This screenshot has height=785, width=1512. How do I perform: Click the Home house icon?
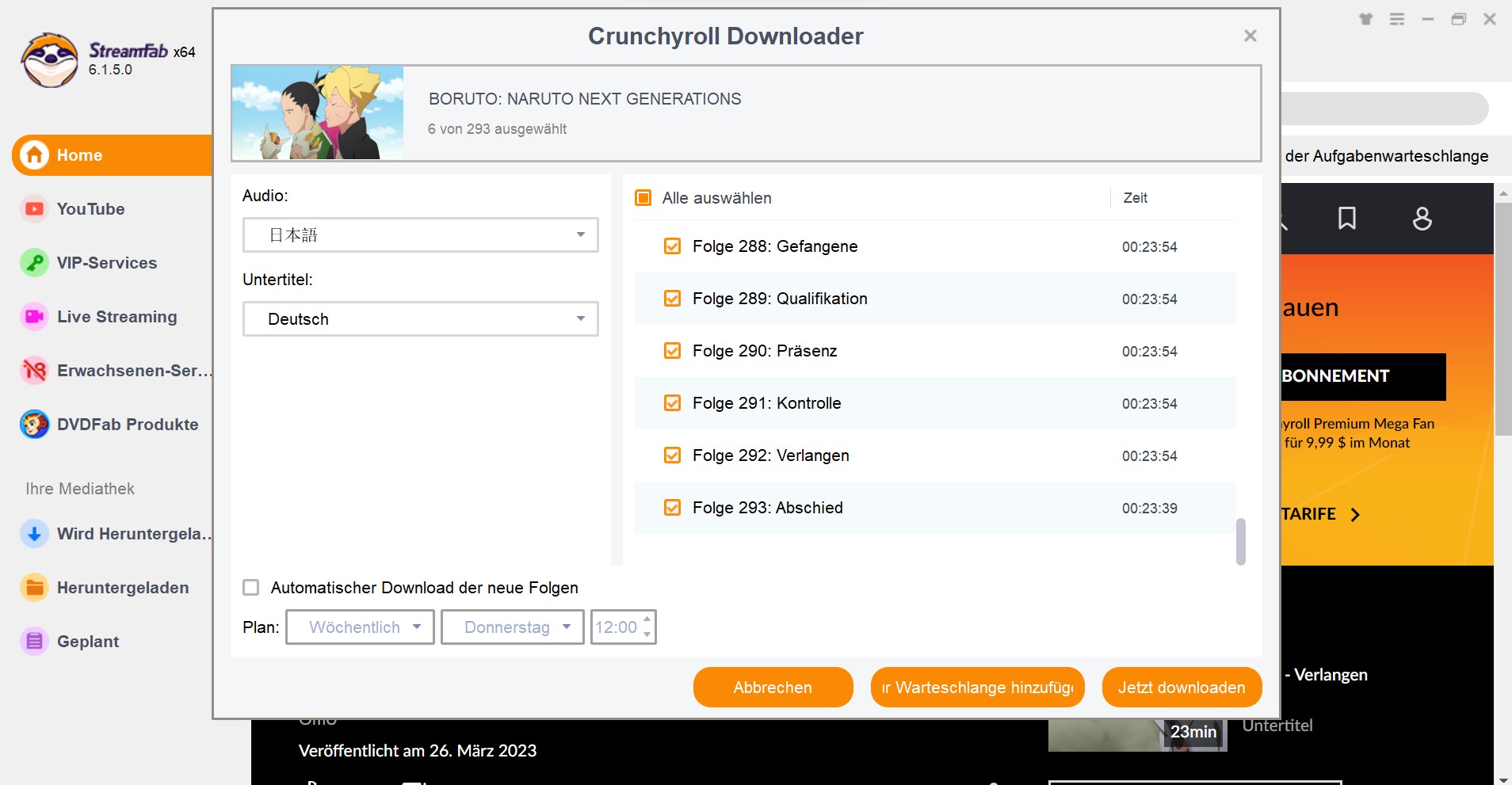point(34,155)
